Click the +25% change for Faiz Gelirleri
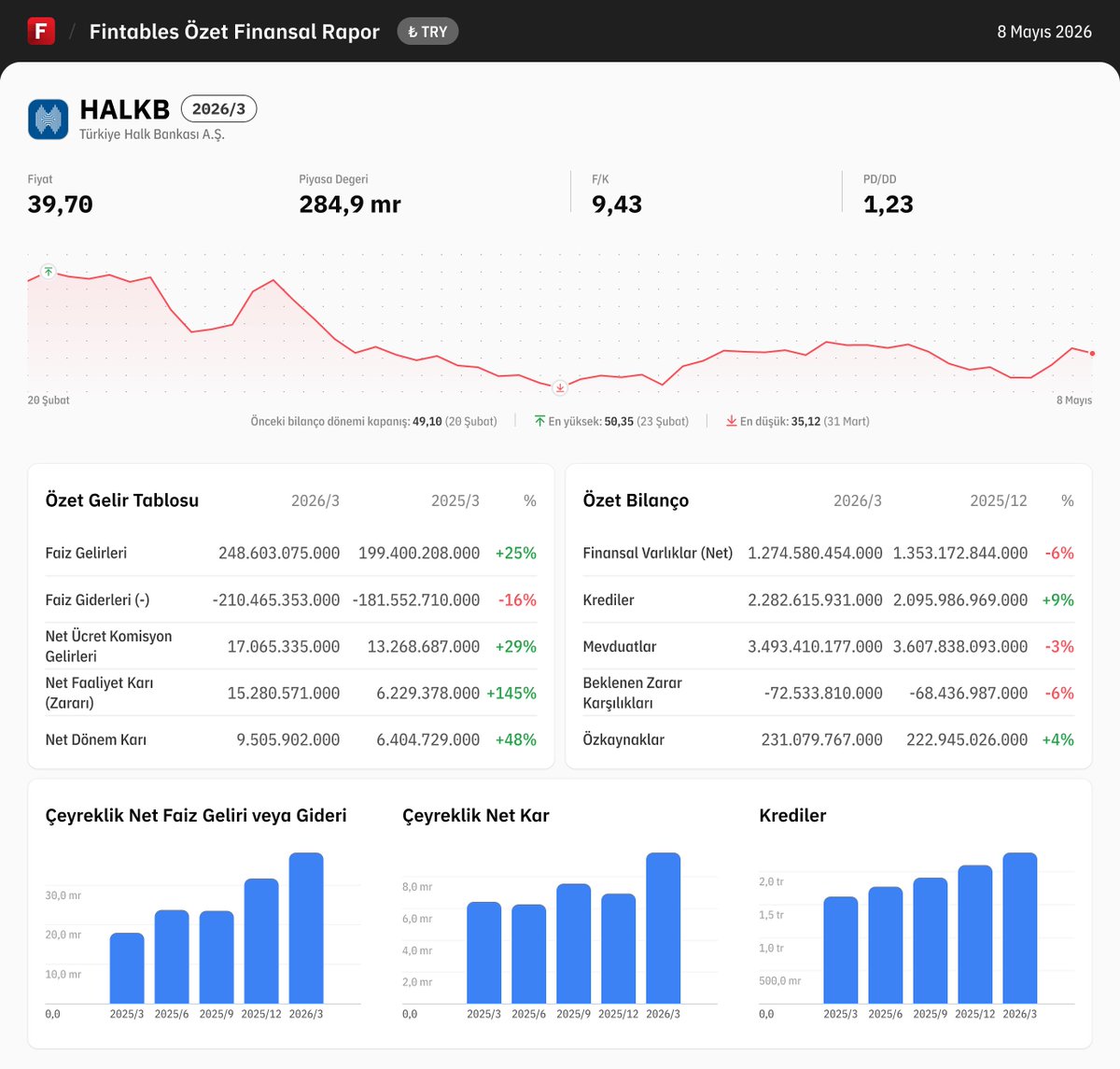The height and width of the screenshot is (1069, 1120). (x=516, y=553)
